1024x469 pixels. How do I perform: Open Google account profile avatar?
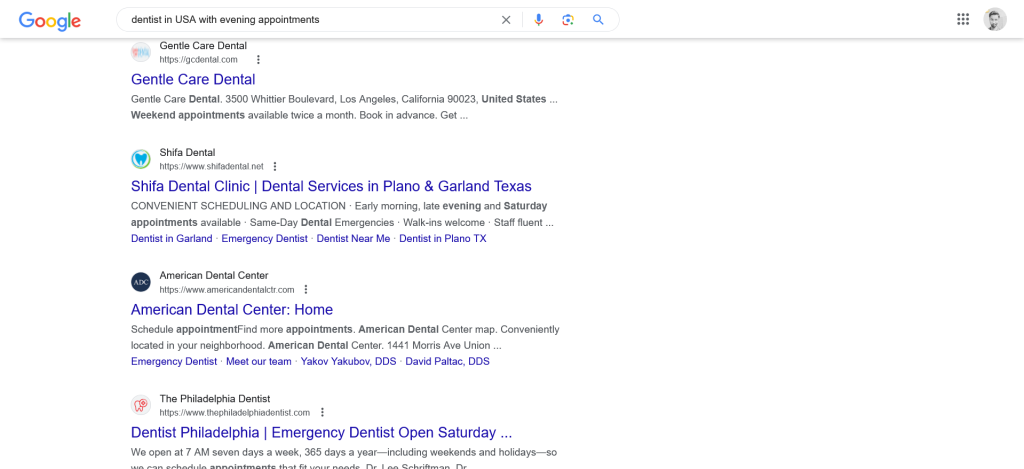pos(995,20)
